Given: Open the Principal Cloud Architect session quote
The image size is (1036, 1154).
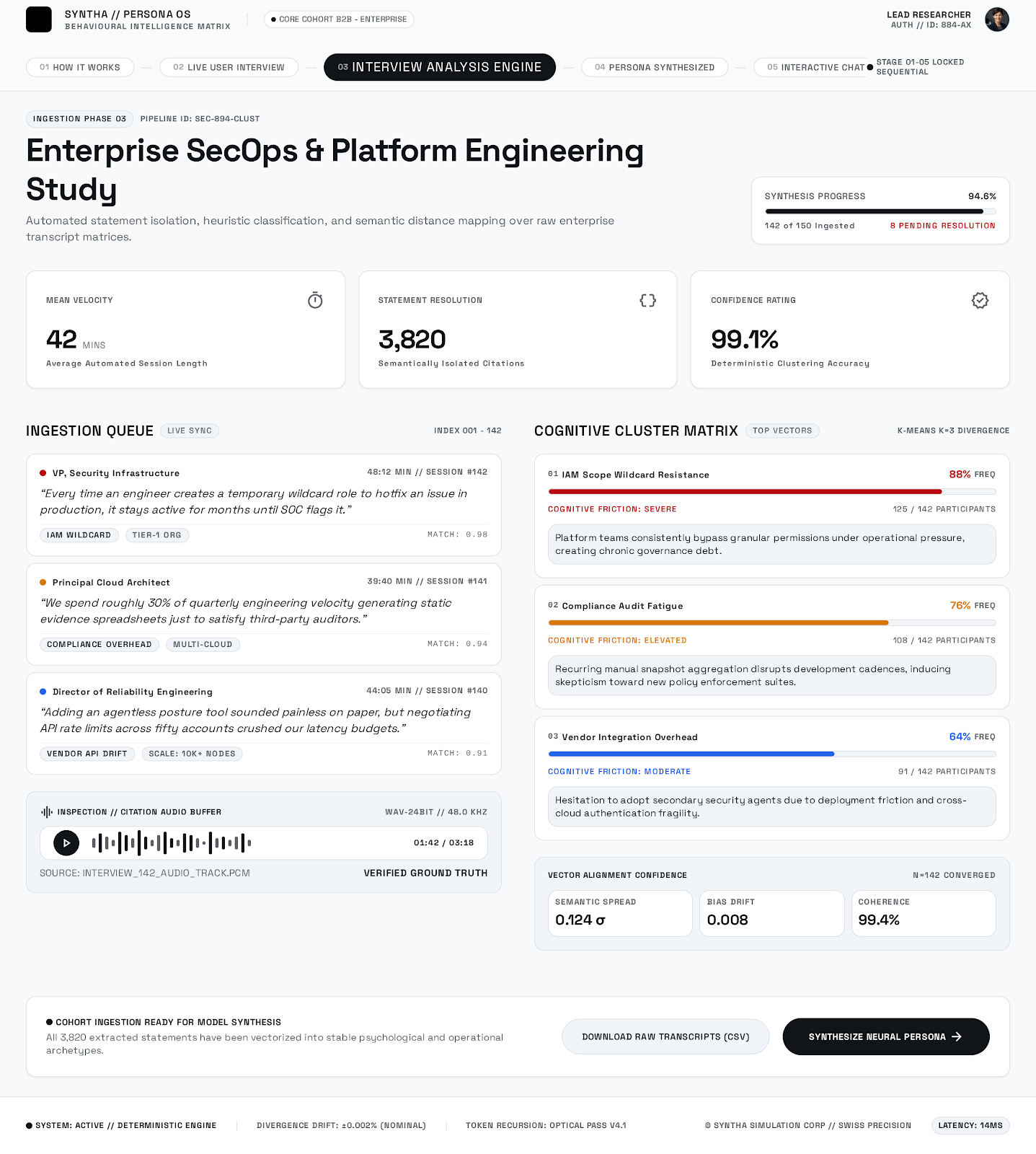Looking at the screenshot, I should (264, 615).
